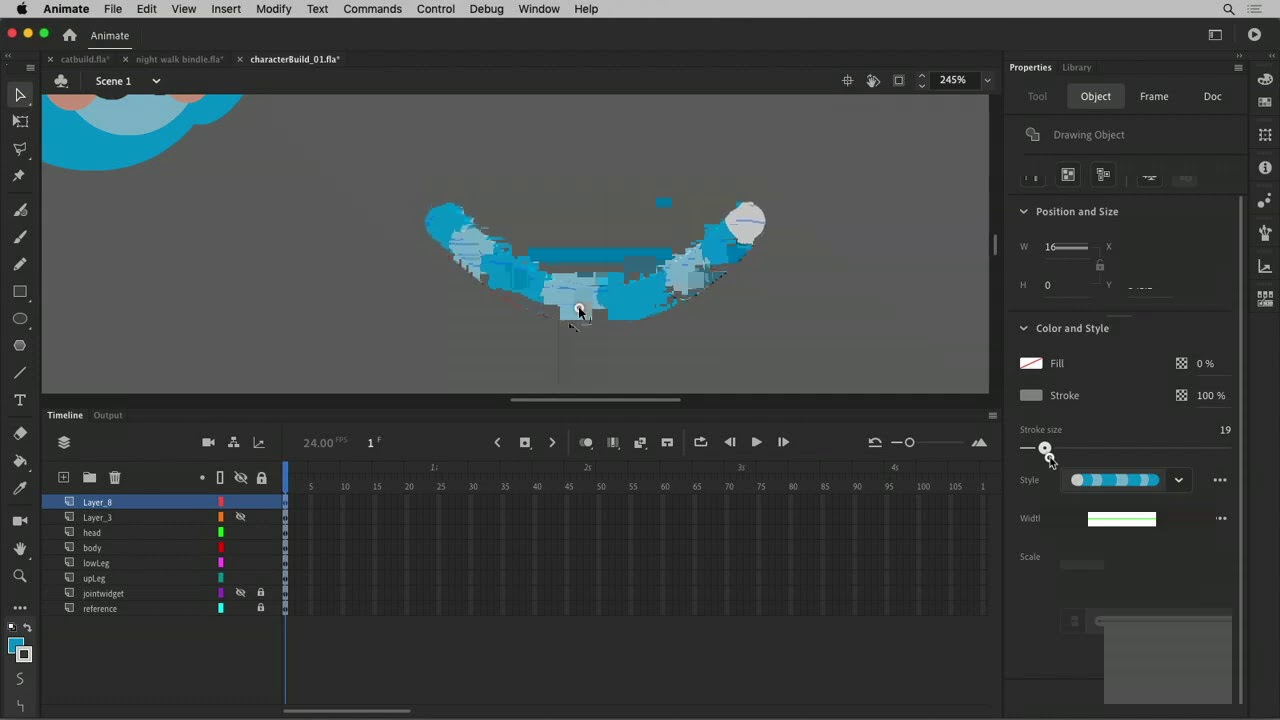Select the Text tool
Viewport: 1280px width, 720px height.
click(x=20, y=400)
